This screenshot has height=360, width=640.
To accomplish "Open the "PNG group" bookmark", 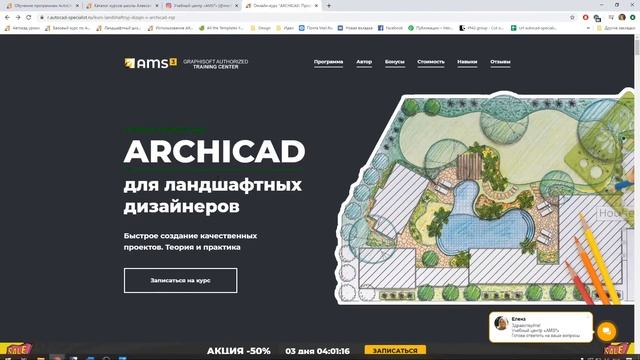I will point(482,28).
